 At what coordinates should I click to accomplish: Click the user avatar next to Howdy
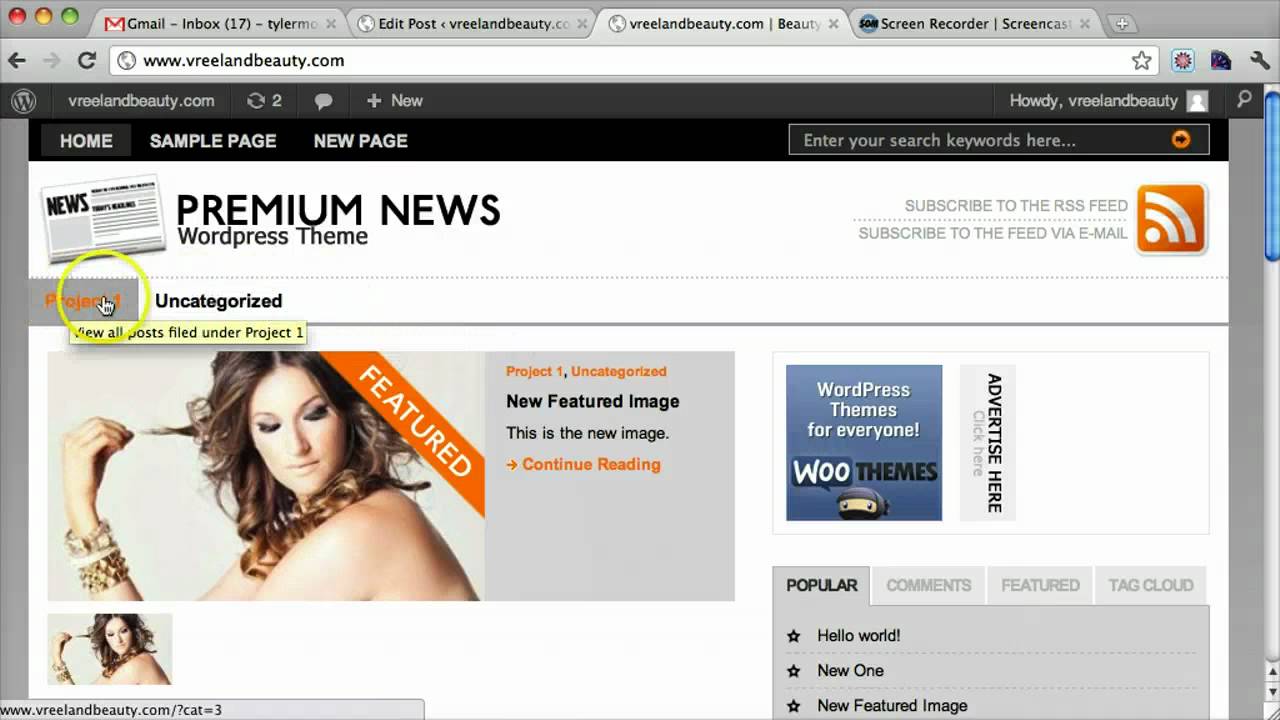click(1197, 101)
